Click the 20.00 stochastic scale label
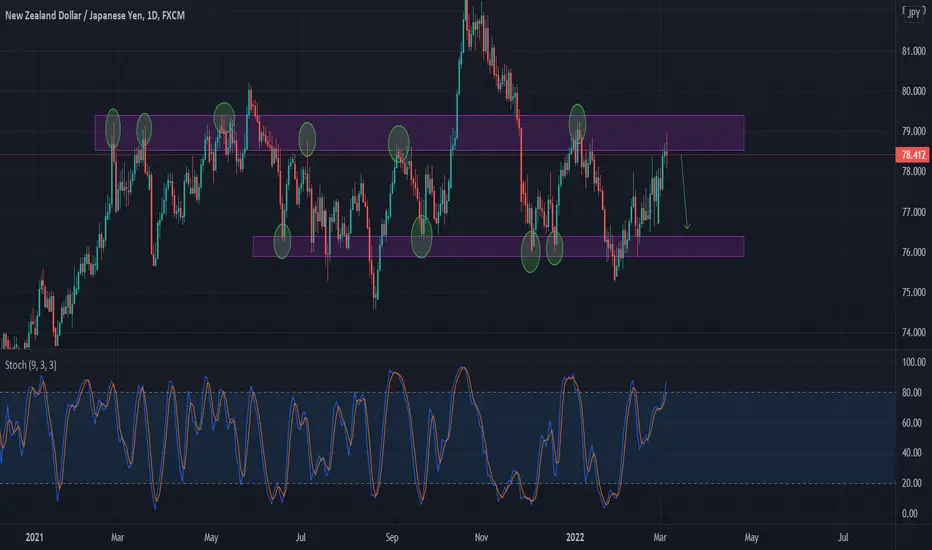 click(x=912, y=483)
